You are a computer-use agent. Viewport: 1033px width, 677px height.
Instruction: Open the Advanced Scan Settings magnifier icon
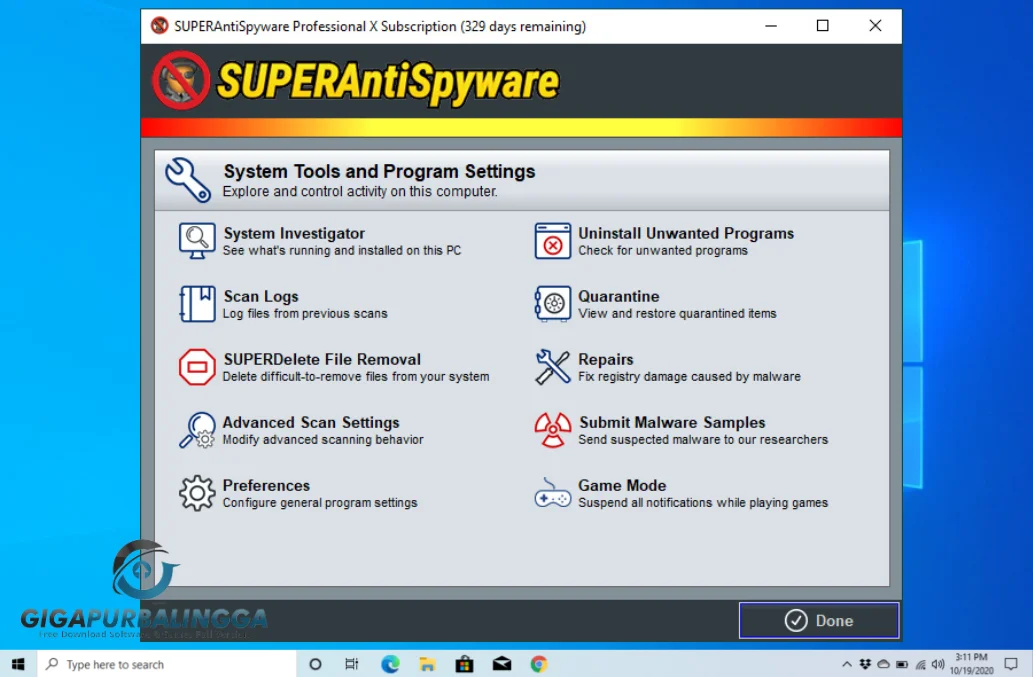197,430
